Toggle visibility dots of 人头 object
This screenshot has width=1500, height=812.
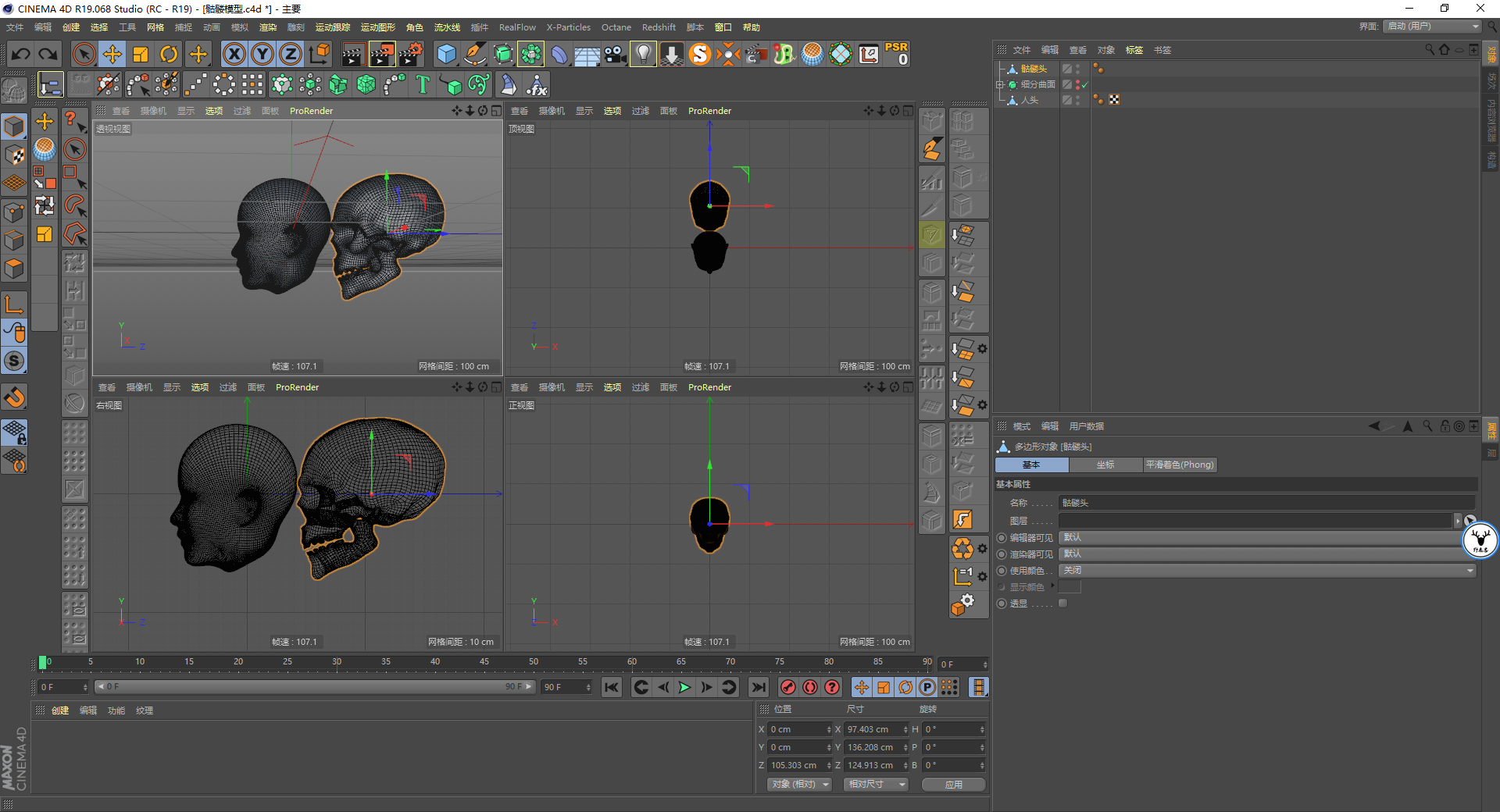(x=1078, y=100)
